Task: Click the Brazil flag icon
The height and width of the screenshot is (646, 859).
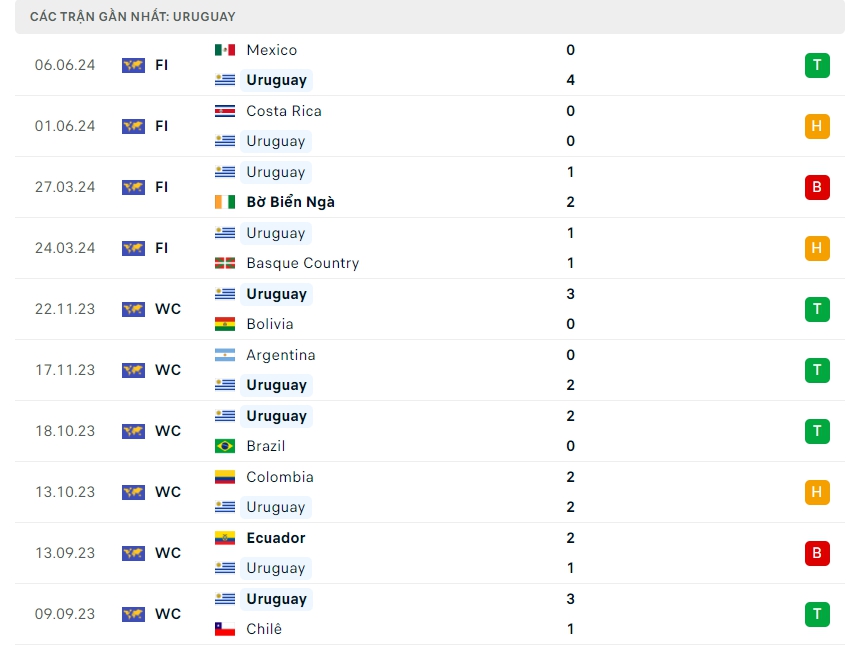Action: coord(225,446)
